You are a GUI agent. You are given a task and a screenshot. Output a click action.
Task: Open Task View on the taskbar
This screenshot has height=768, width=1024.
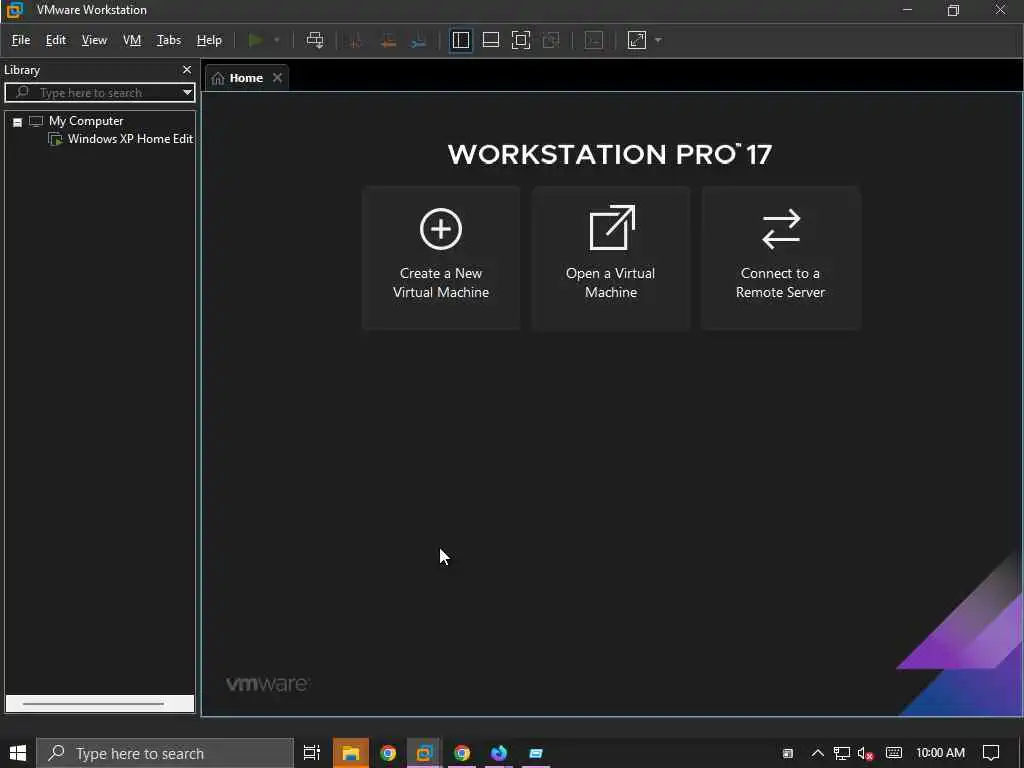pyautogui.click(x=312, y=753)
